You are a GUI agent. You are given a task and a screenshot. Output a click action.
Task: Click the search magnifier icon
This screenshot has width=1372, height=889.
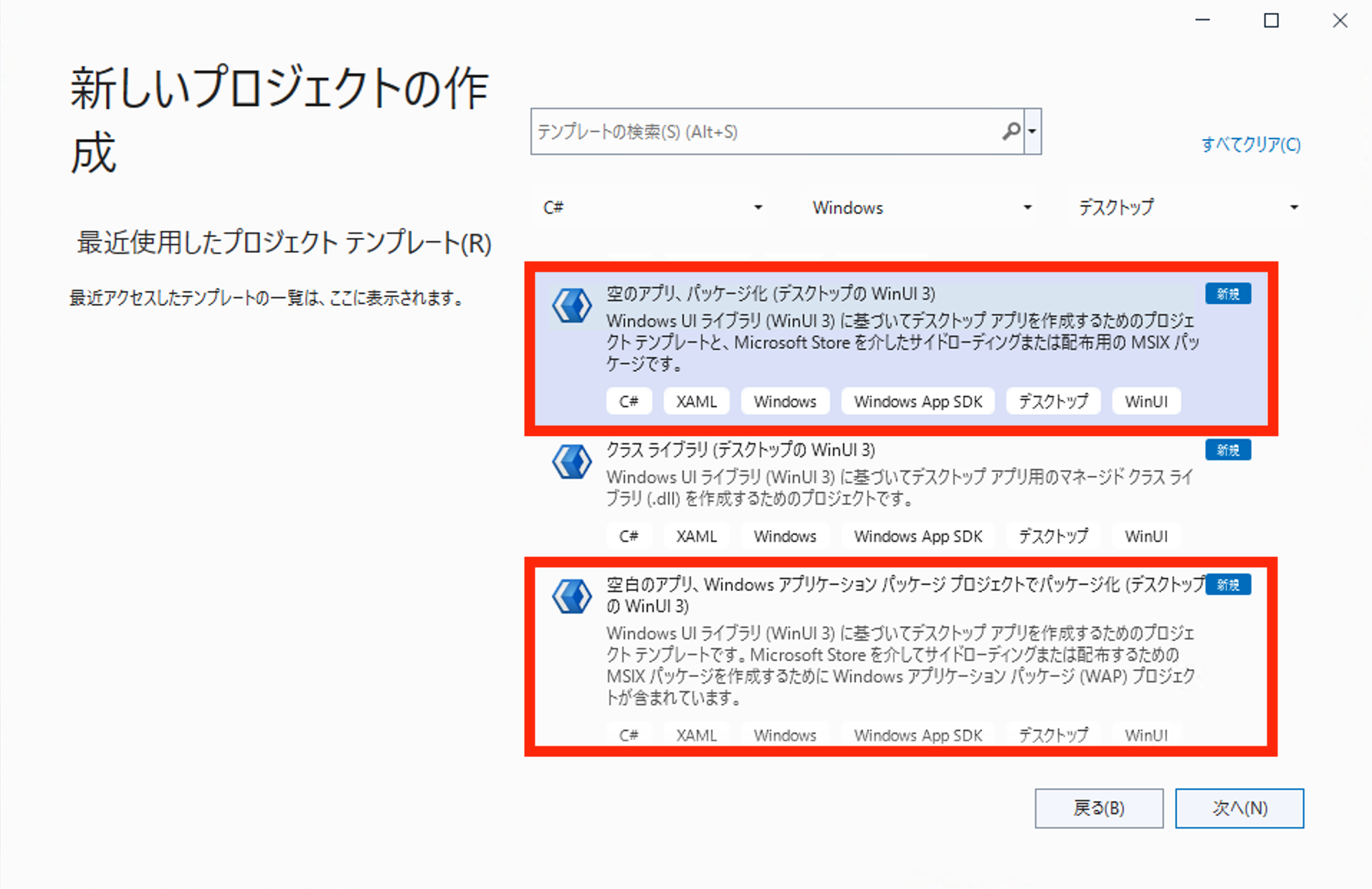[1011, 131]
